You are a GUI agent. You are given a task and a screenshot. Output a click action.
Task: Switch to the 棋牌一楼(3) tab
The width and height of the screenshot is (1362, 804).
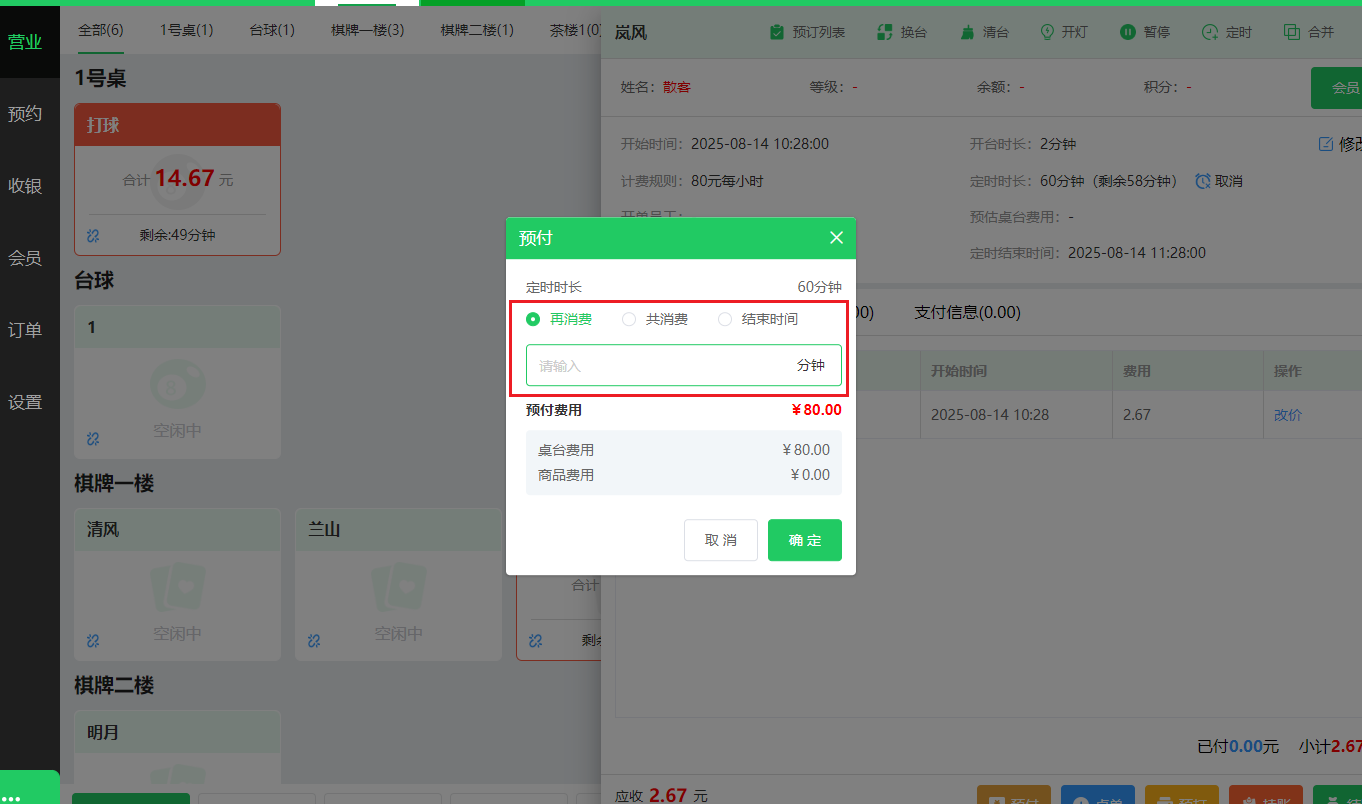[x=366, y=30]
